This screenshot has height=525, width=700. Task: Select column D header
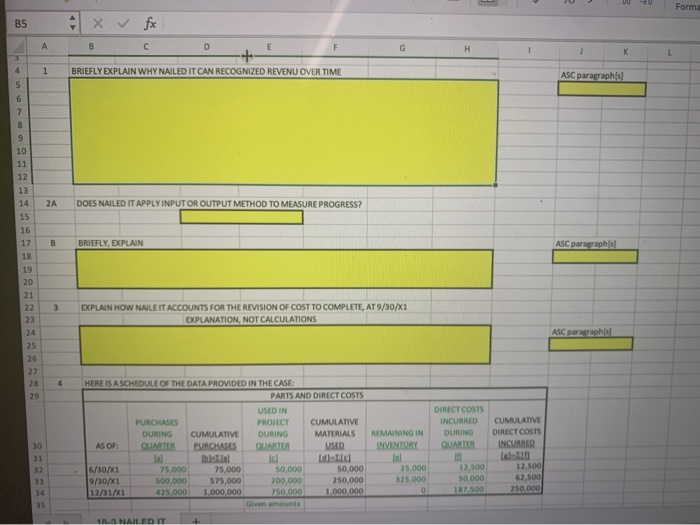pos(206,46)
